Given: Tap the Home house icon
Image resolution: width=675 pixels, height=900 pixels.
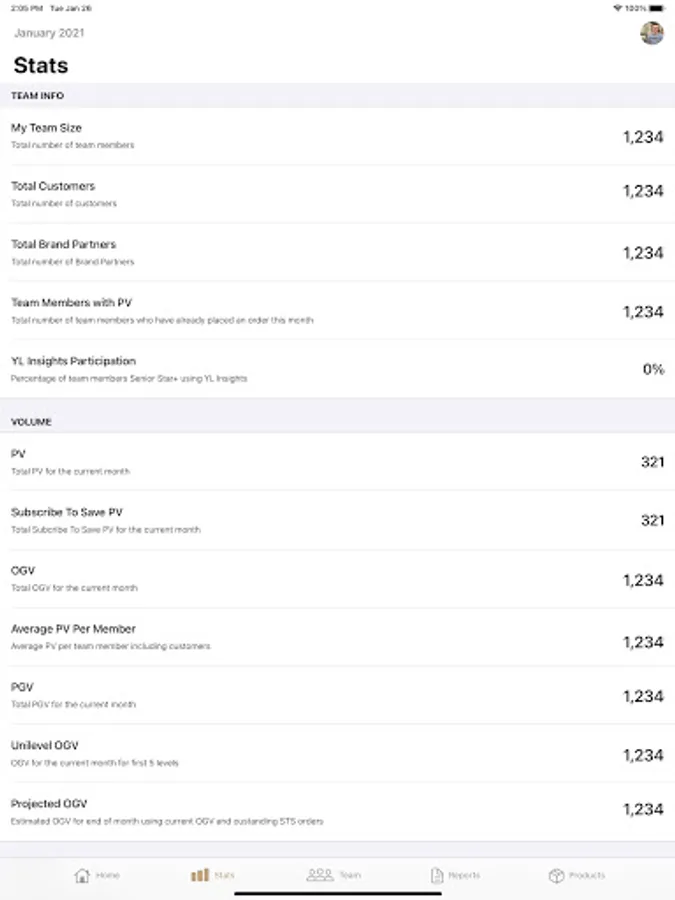Looking at the screenshot, I should click(x=82, y=875).
